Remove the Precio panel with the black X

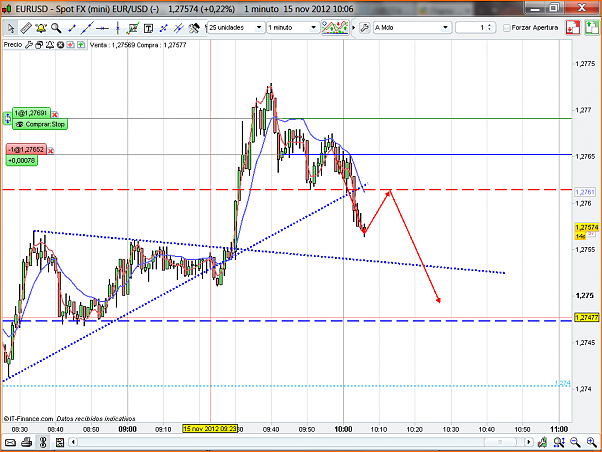point(60,45)
